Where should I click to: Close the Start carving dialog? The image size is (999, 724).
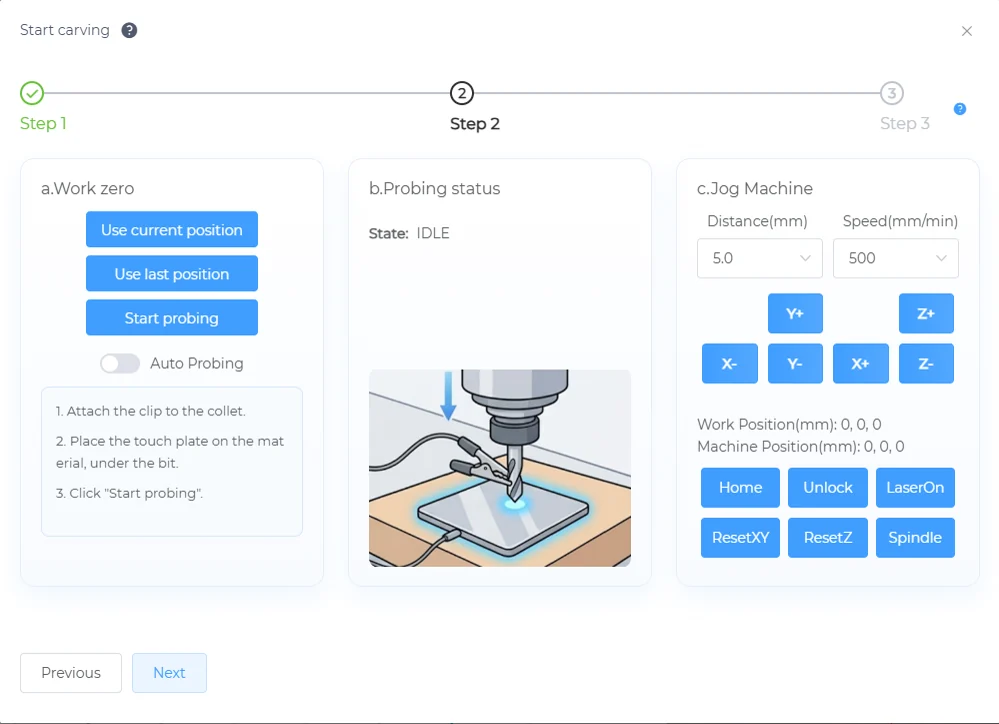point(967,31)
